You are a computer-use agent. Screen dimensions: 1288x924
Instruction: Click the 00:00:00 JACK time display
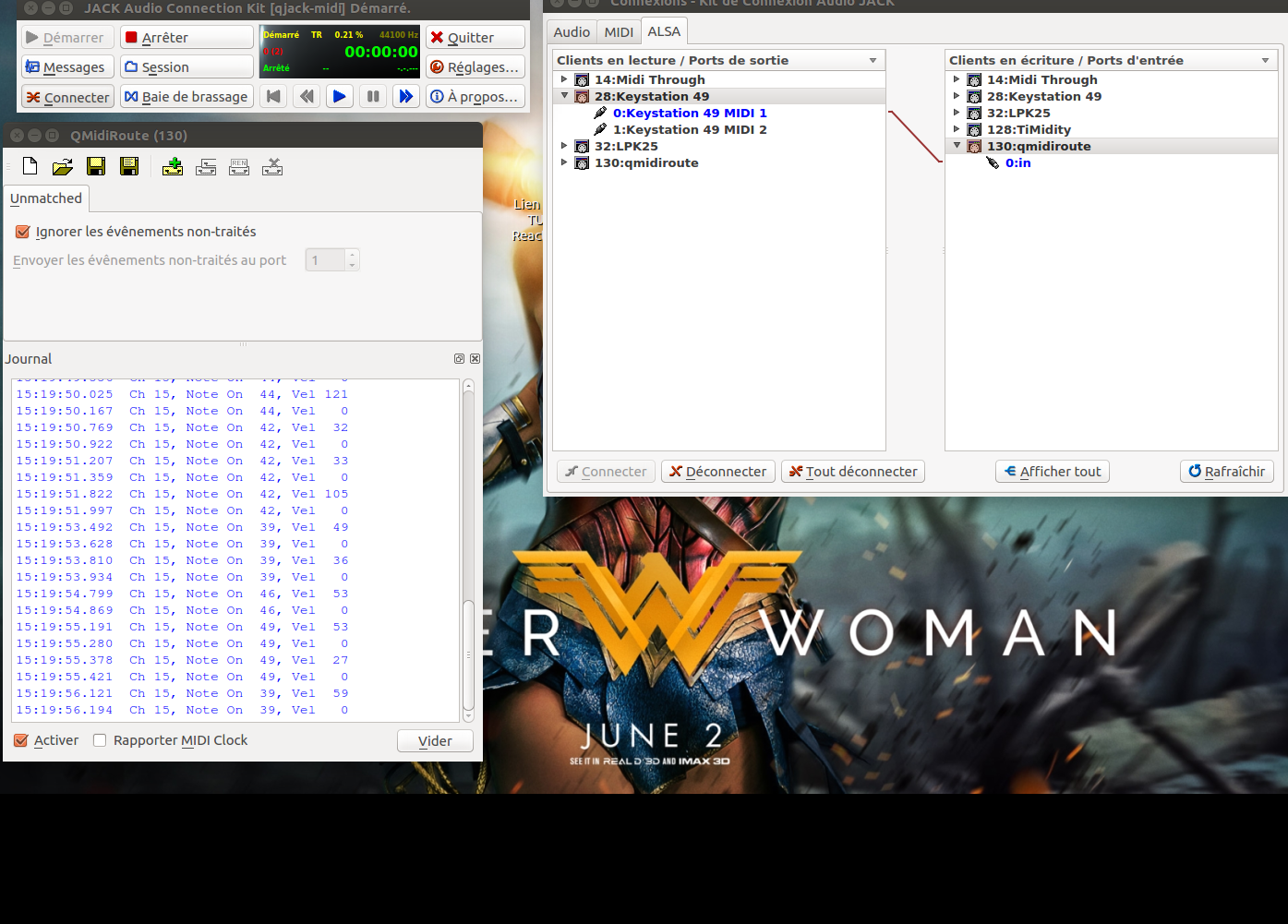pos(381,52)
